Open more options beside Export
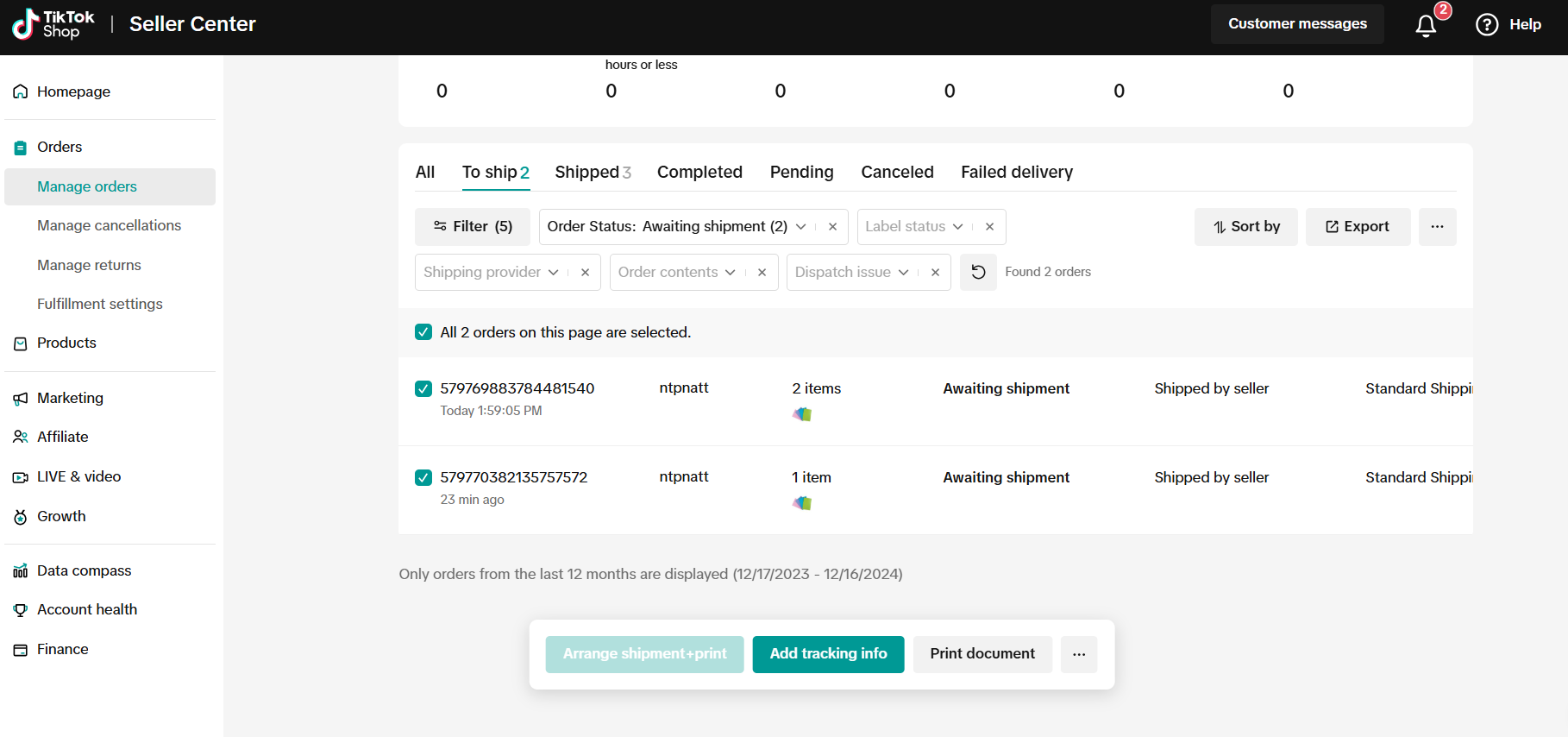Viewport: 1568px width, 737px height. pyautogui.click(x=1437, y=227)
